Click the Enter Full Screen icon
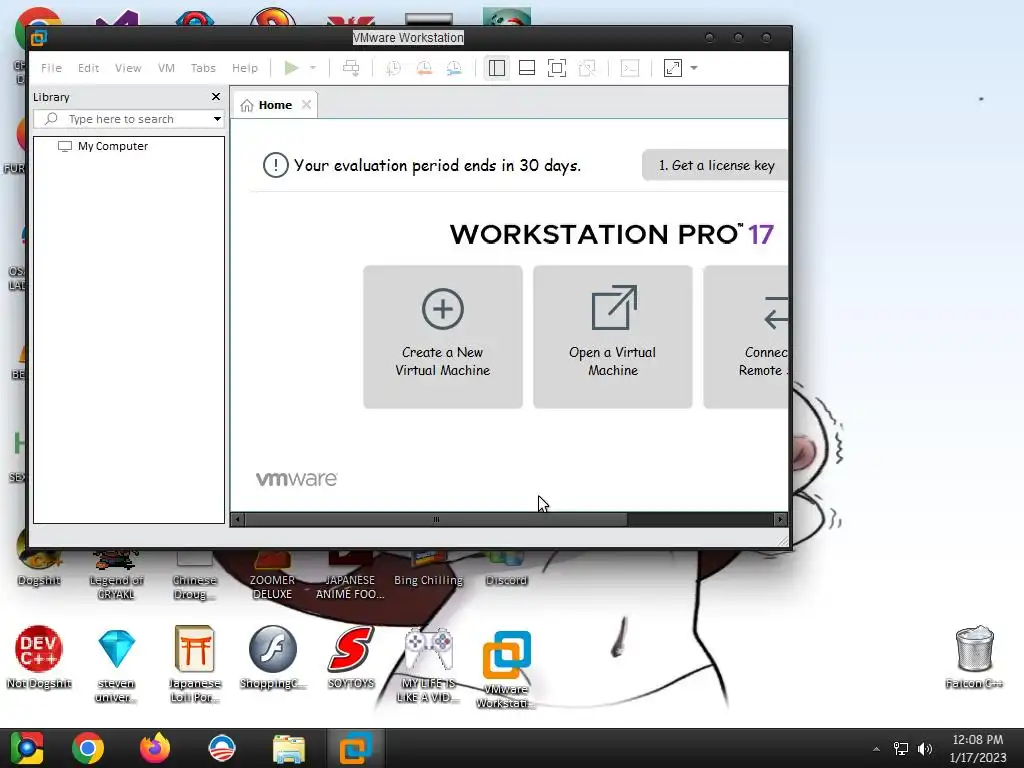The height and width of the screenshot is (768, 1024). click(557, 68)
